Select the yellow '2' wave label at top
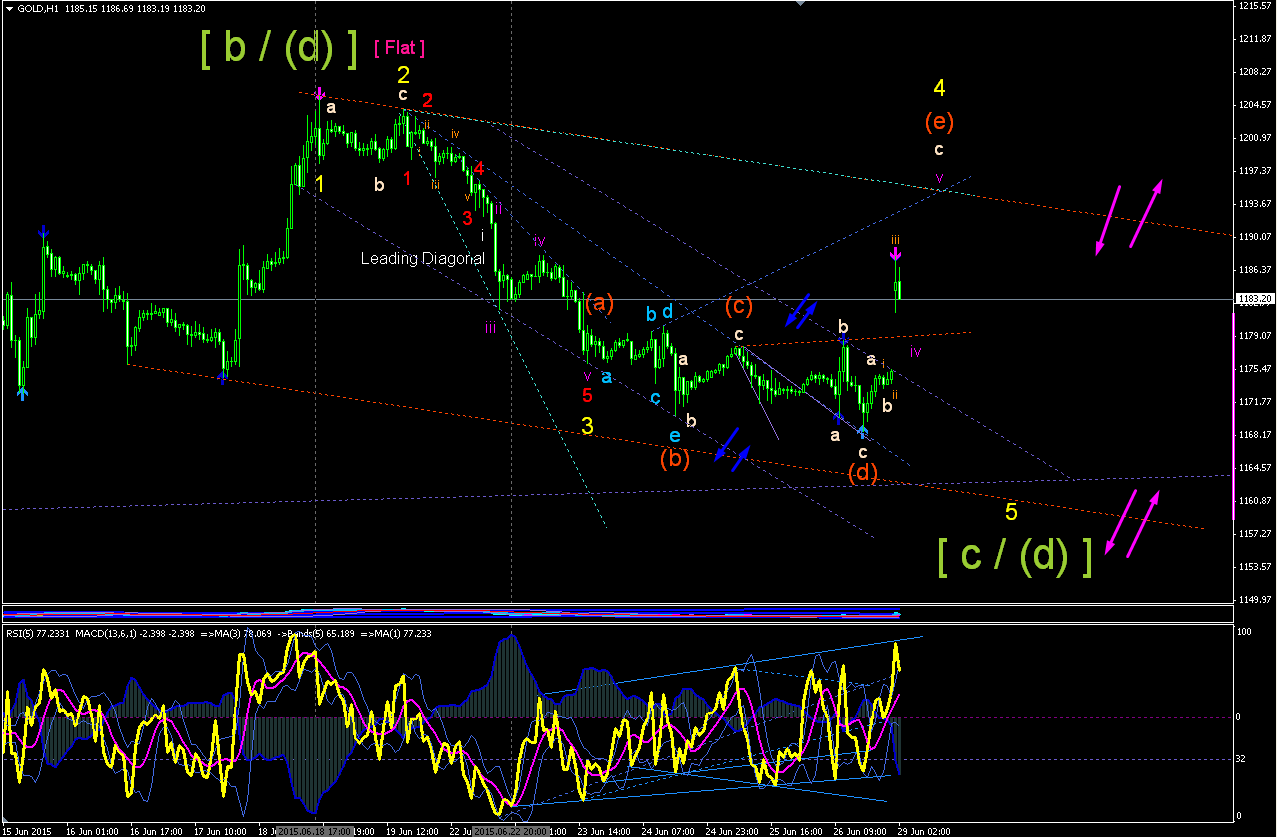The image size is (1277, 837). (403, 74)
